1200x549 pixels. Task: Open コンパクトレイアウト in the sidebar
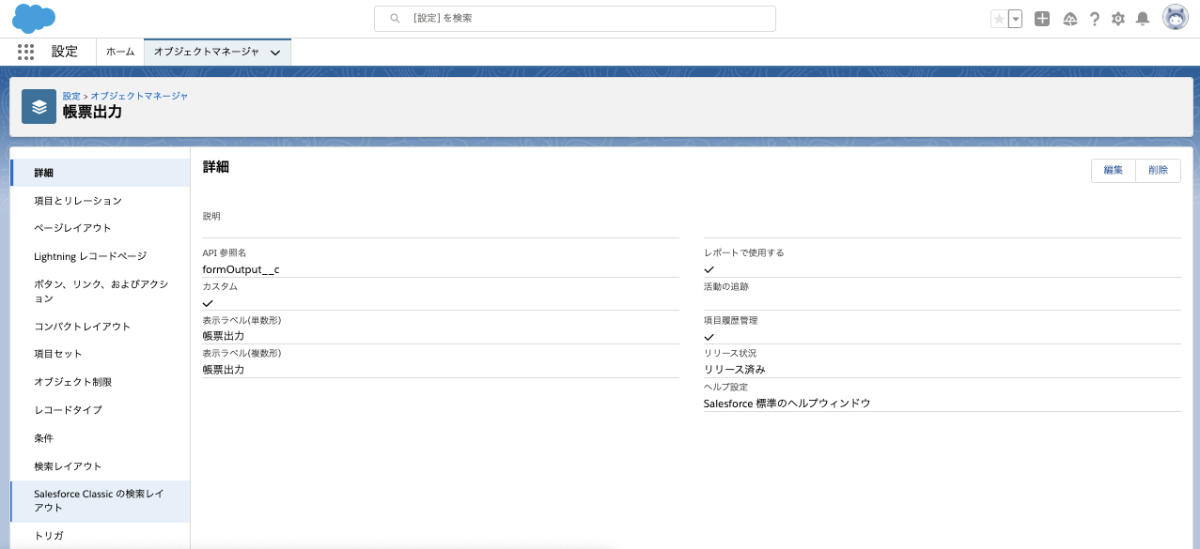[x=100, y=326]
